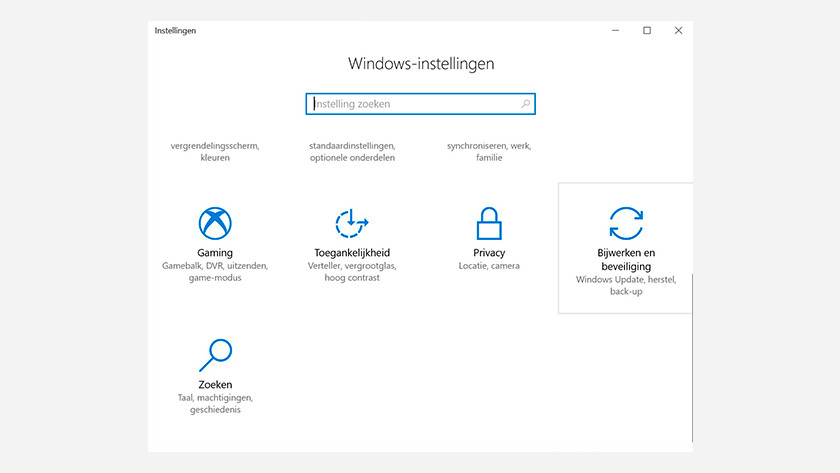Click 'standaardinstellingen, optionele onderdelen' description
Image resolution: width=840 pixels, height=473 pixels.
(x=352, y=152)
